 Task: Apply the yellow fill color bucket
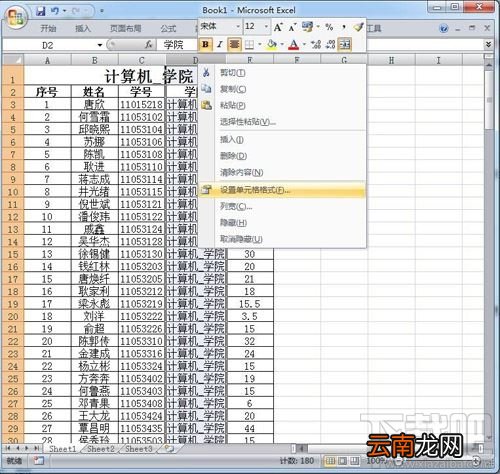[x=272, y=44]
